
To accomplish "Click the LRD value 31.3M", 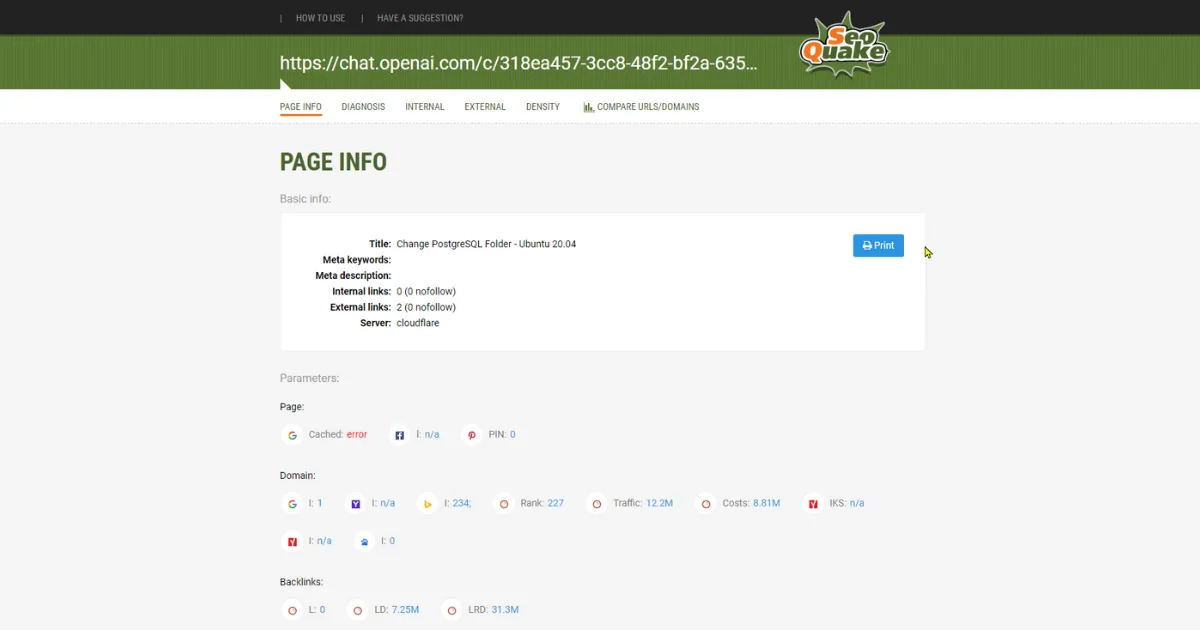I will [x=505, y=610].
